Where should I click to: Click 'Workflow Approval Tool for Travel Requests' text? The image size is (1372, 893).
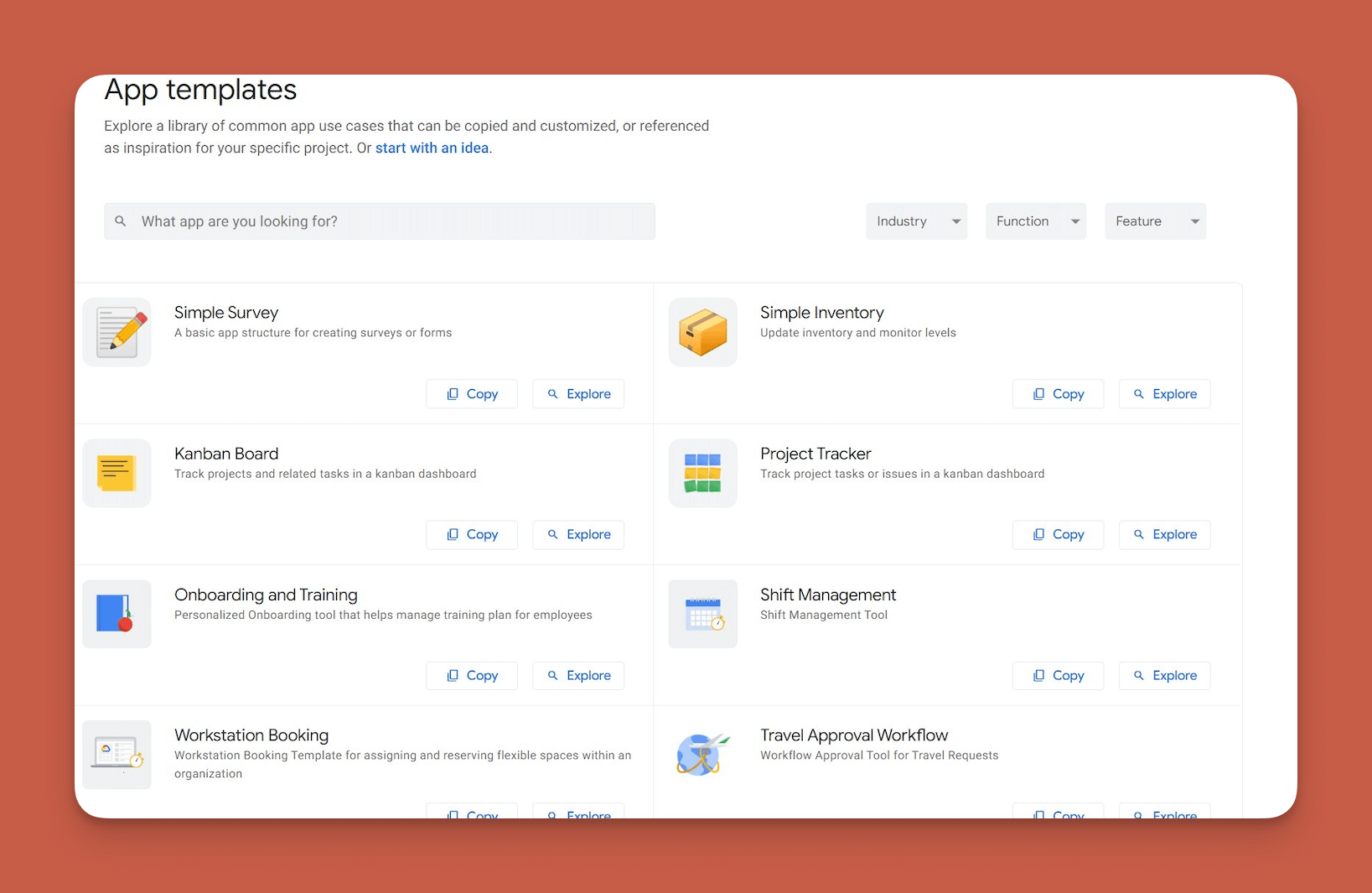click(x=879, y=755)
